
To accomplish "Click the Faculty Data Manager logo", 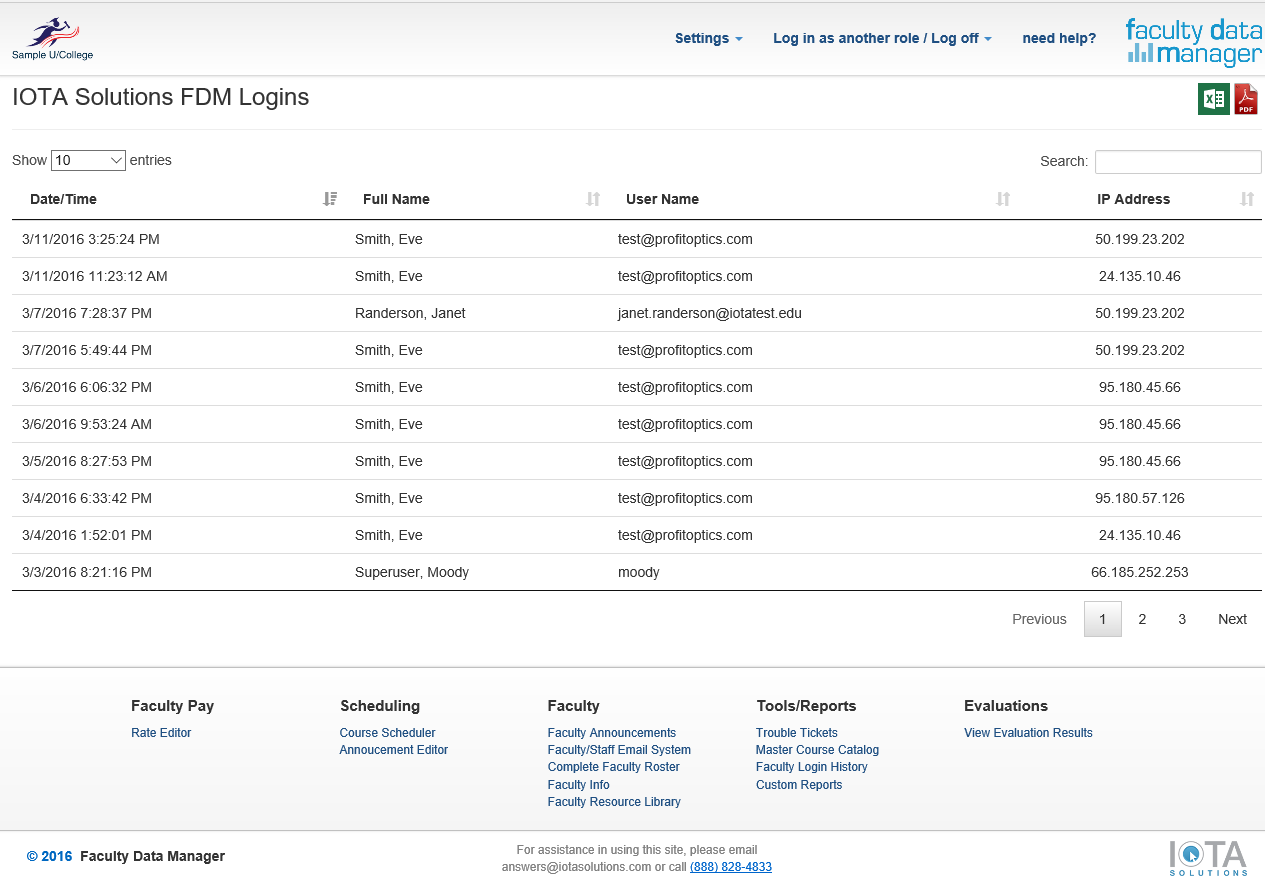I will pos(1193,41).
